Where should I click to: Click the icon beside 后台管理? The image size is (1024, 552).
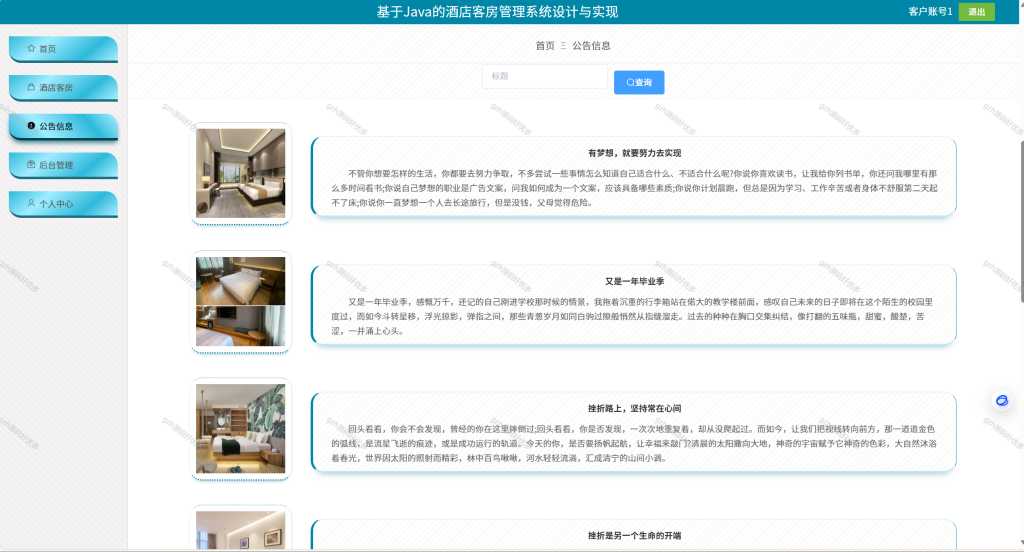(31, 165)
